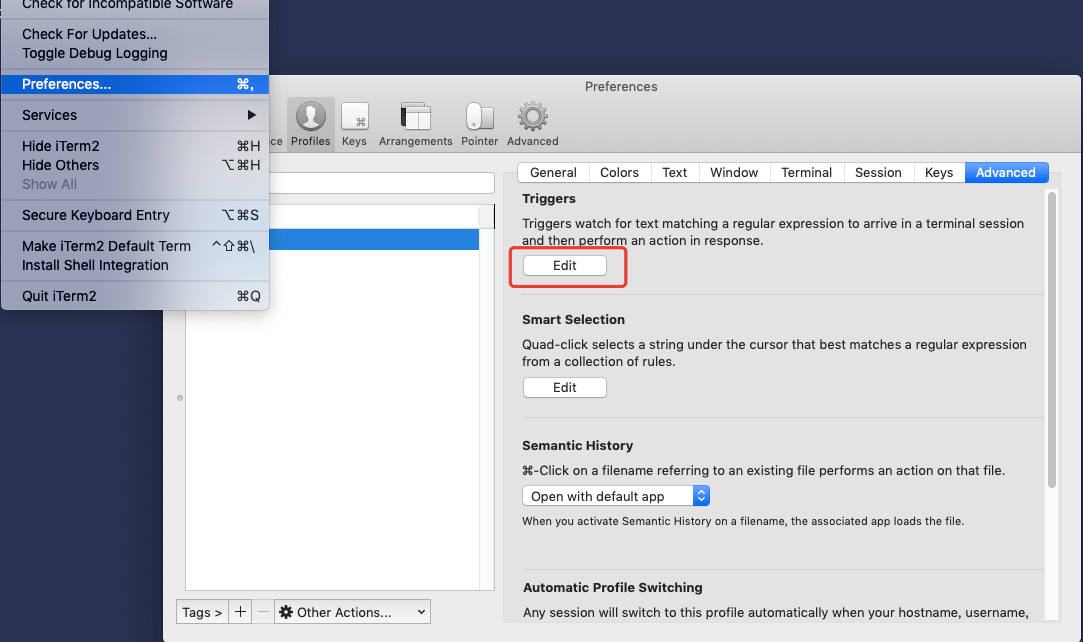The image size is (1083, 642).
Task: Switch to the Colors profile tab
Action: pos(620,173)
